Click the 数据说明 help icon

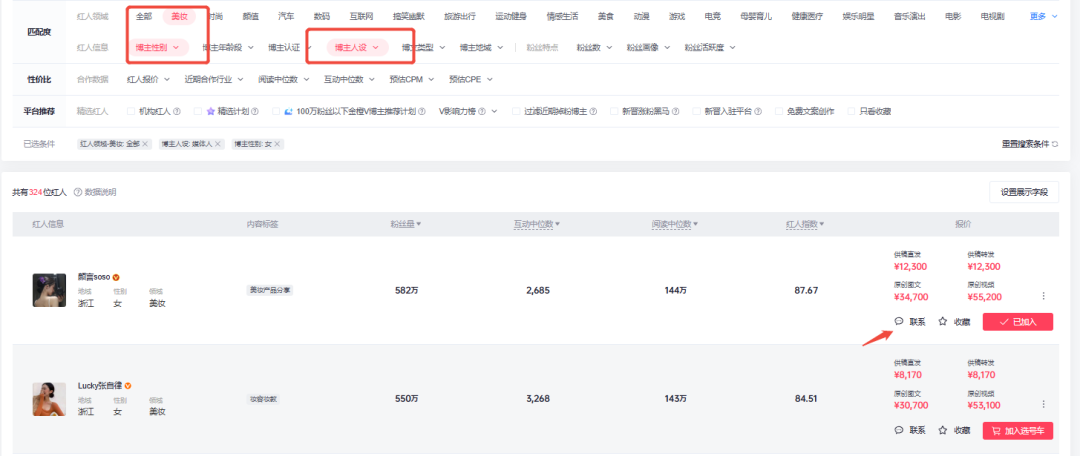(77, 191)
